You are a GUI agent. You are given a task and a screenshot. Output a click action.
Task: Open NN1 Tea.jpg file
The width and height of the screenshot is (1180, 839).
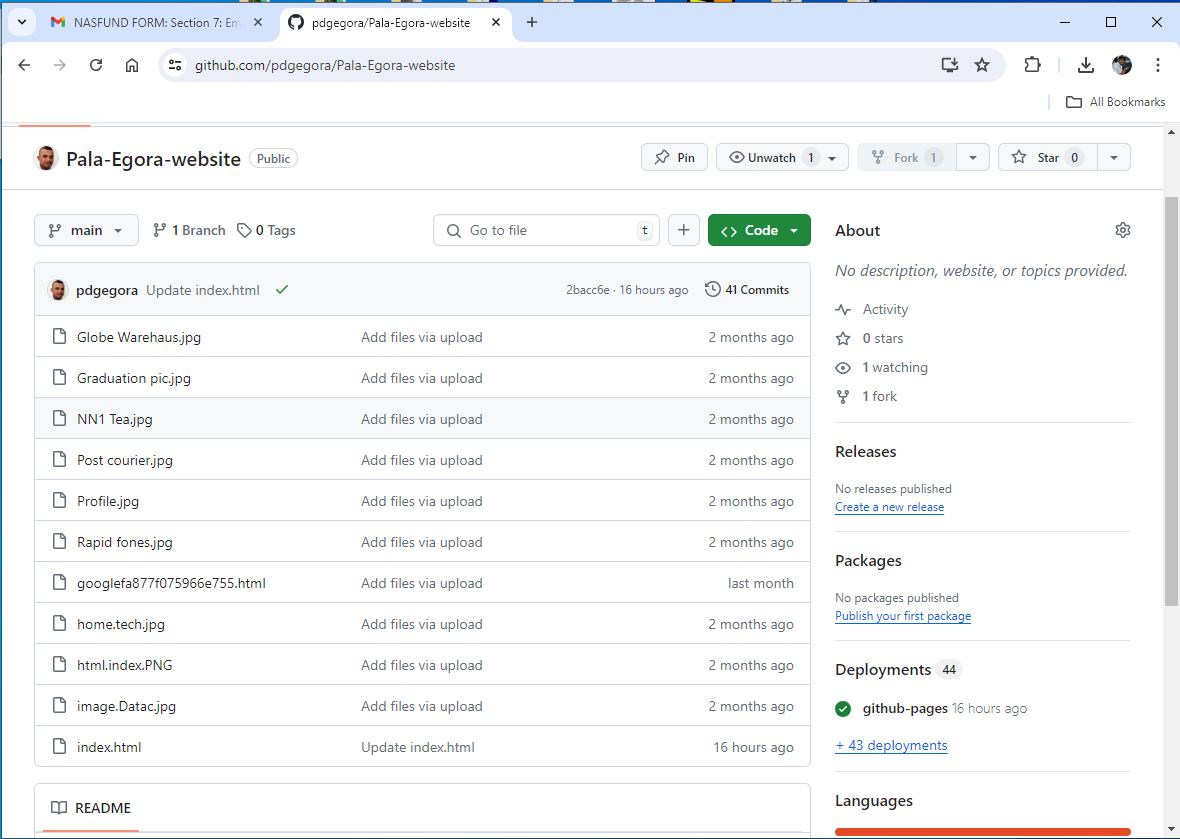114,419
